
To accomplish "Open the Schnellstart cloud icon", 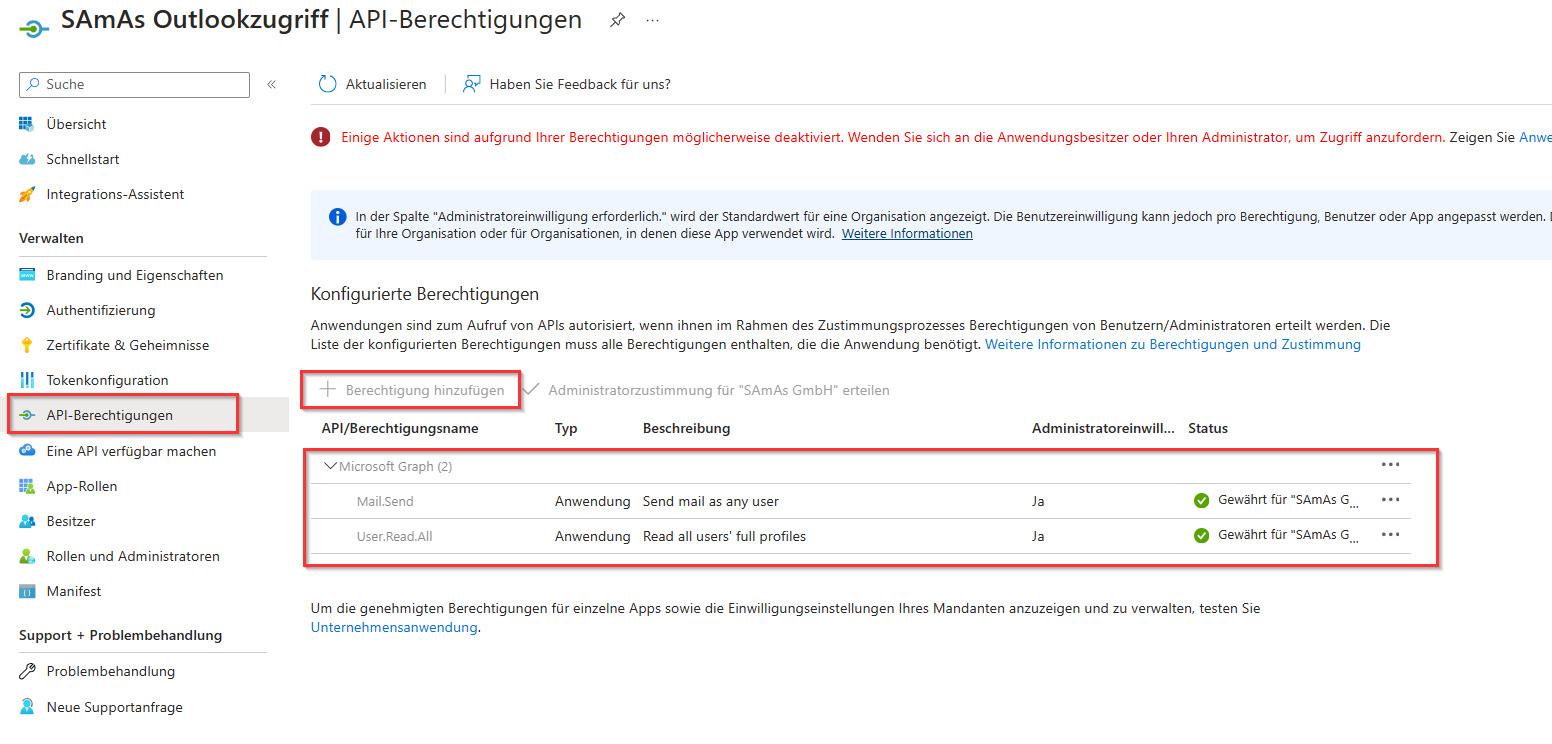I will (x=27, y=159).
